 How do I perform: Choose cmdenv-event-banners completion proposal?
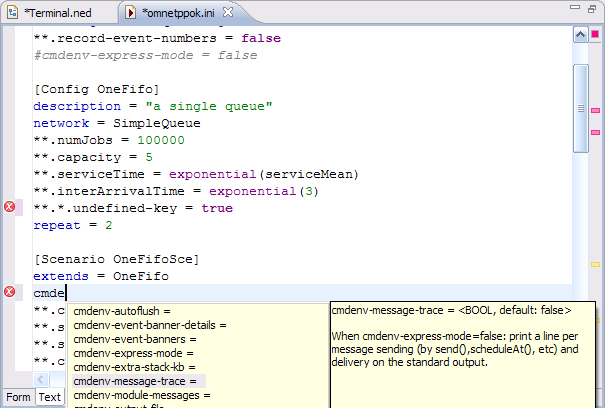pyautogui.click(x=135, y=339)
